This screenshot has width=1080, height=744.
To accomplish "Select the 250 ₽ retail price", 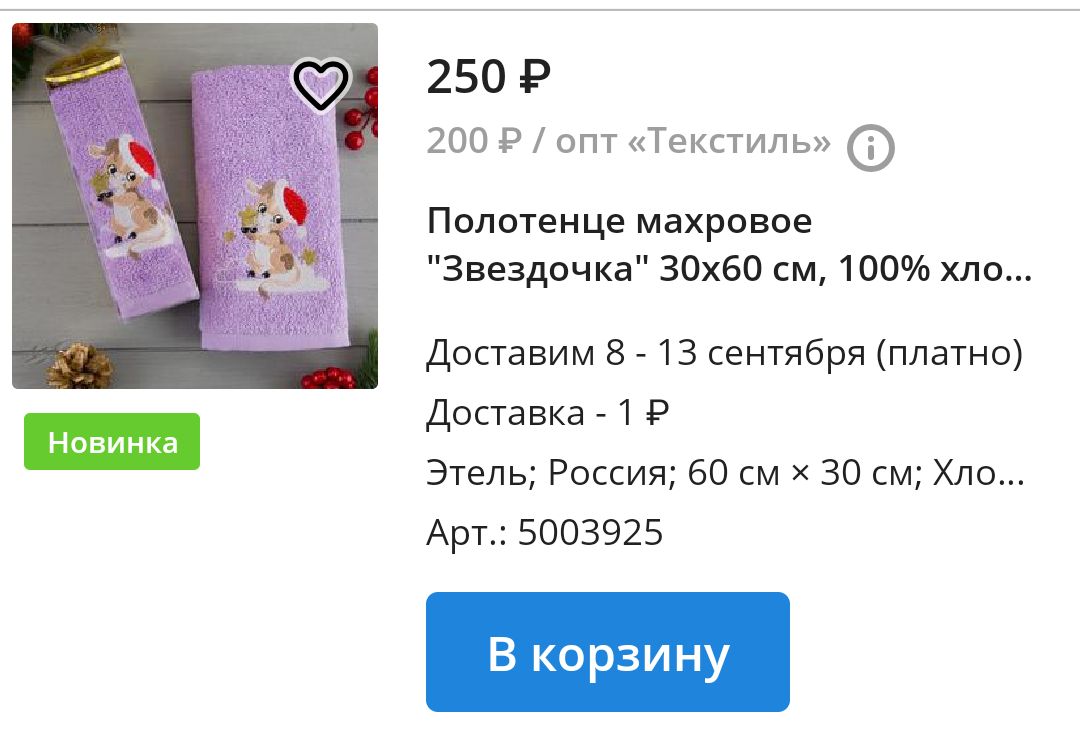I will (489, 76).
